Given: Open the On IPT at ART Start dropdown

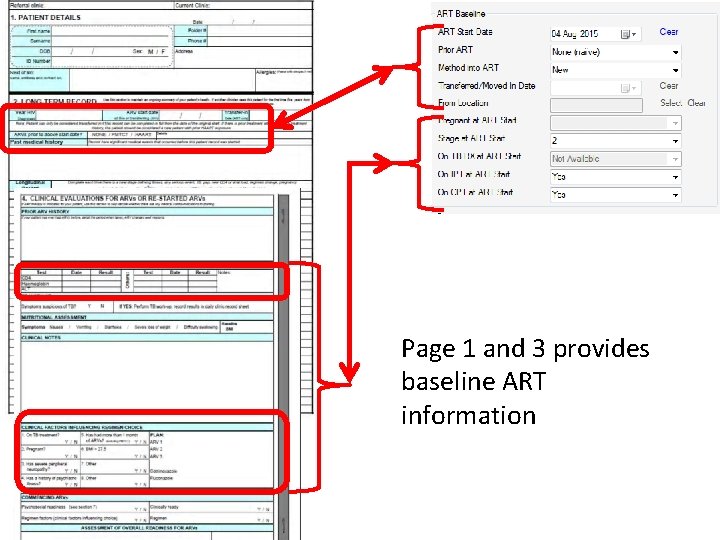Looking at the screenshot, I should coord(615,177).
